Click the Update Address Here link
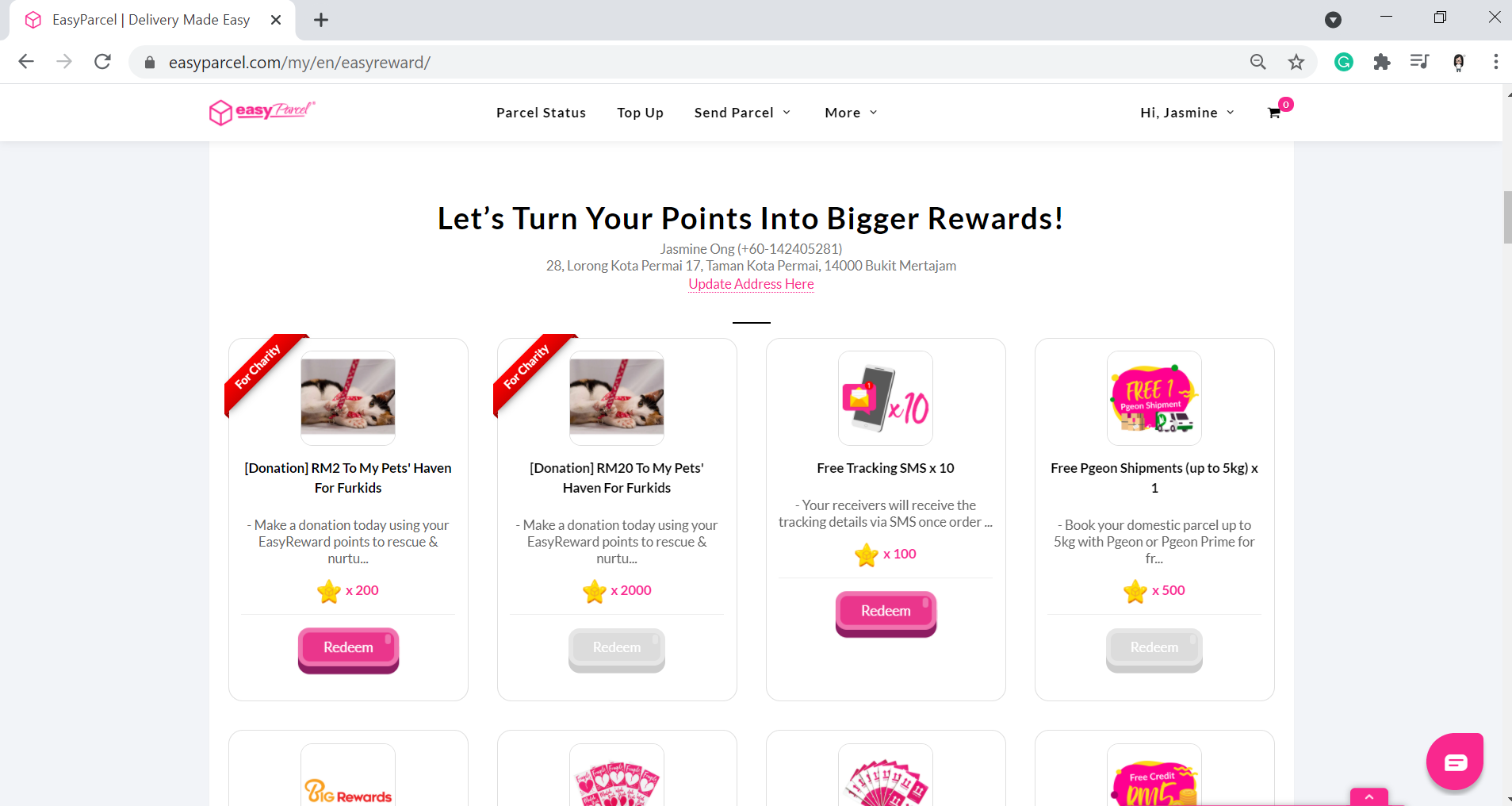The image size is (1512, 806). (751, 284)
